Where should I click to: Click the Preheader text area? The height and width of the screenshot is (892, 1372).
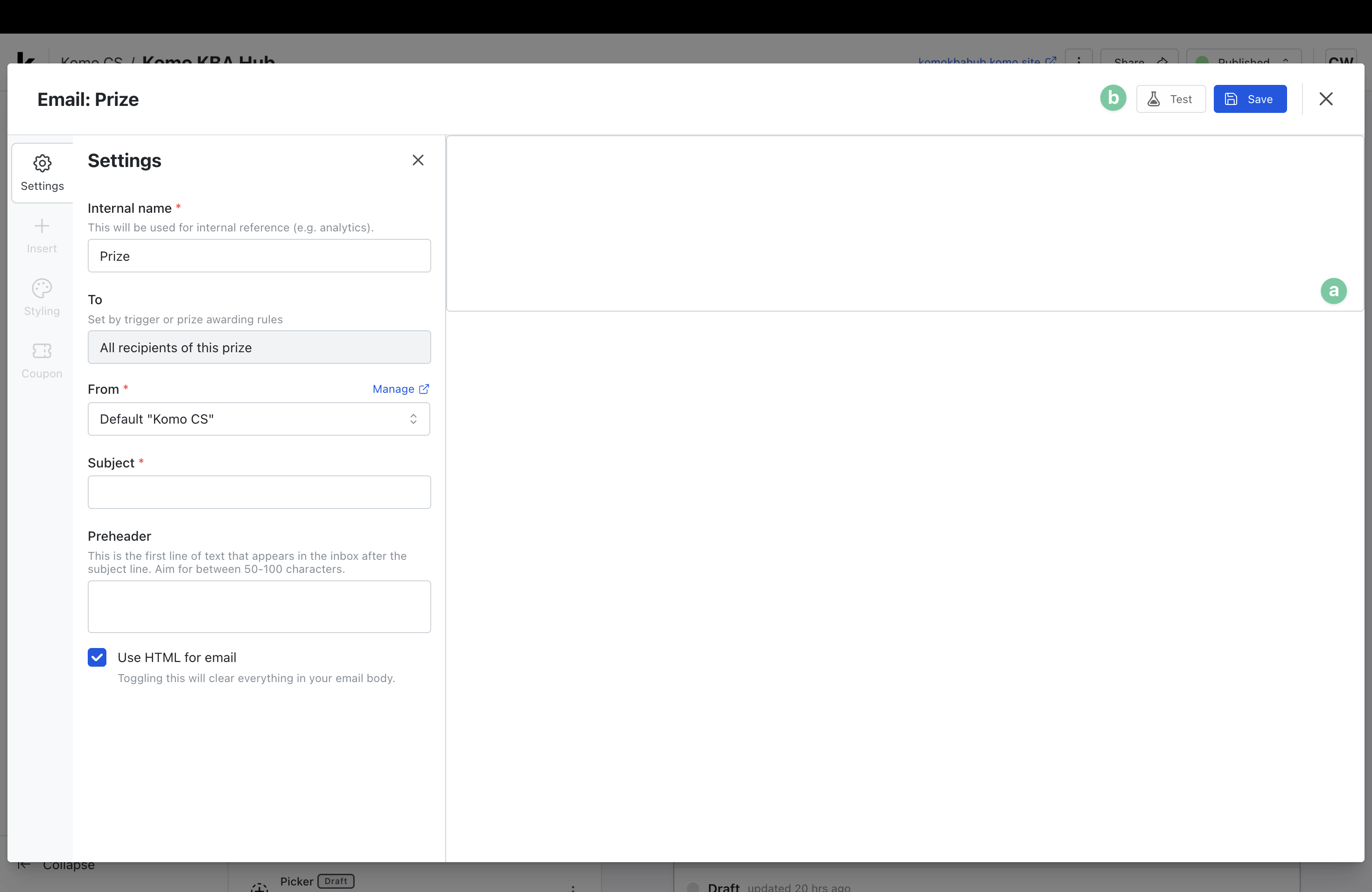(x=259, y=606)
